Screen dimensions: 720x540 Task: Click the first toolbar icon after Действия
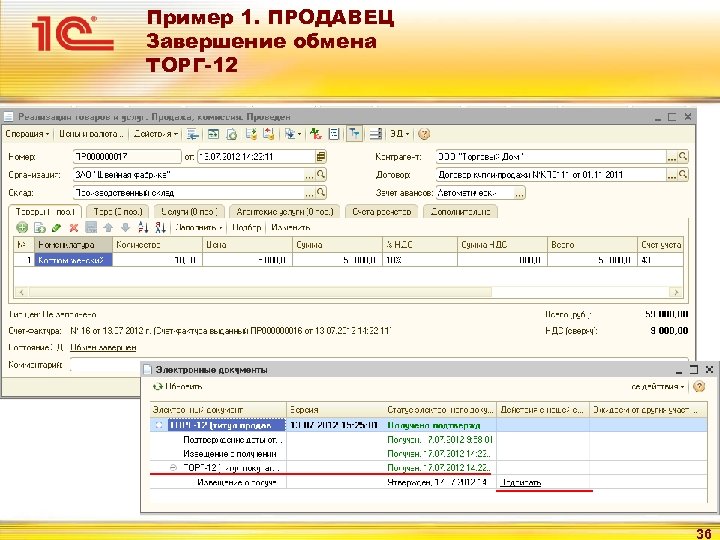click(x=193, y=134)
